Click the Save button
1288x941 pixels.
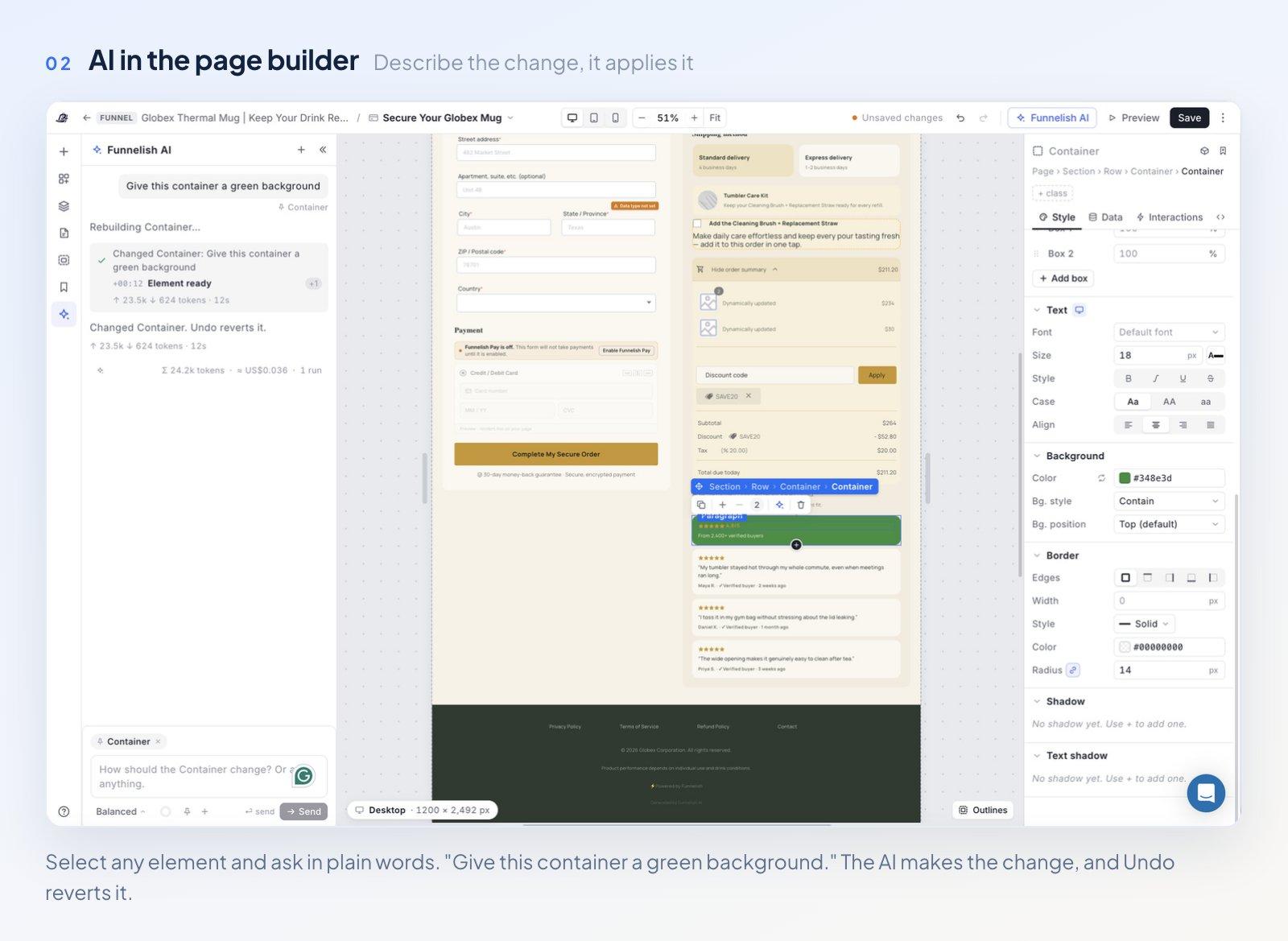(1189, 118)
